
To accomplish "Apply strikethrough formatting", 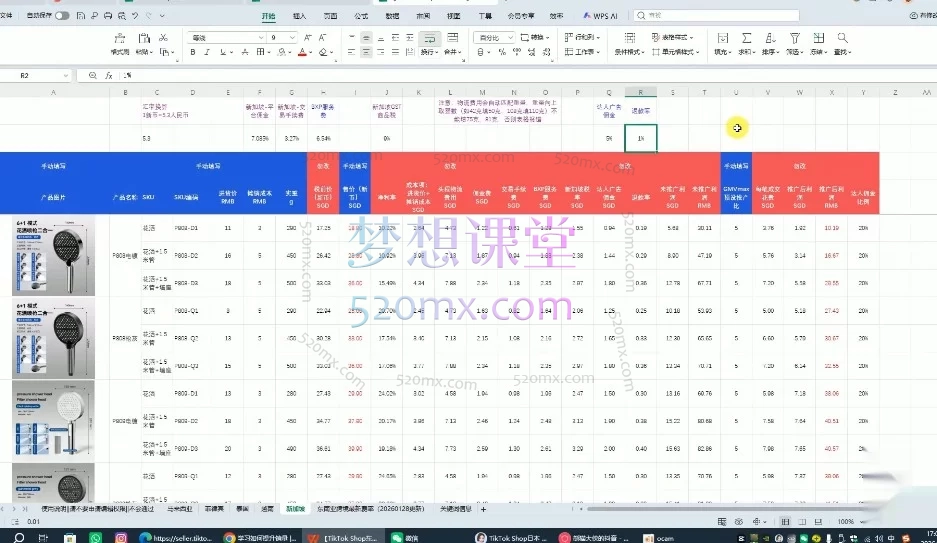I will 245,53.
